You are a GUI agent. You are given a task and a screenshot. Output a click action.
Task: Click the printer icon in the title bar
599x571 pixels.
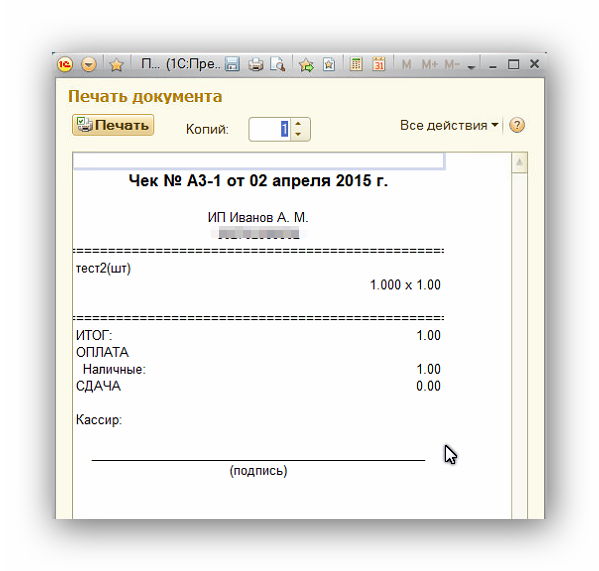click(256, 64)
